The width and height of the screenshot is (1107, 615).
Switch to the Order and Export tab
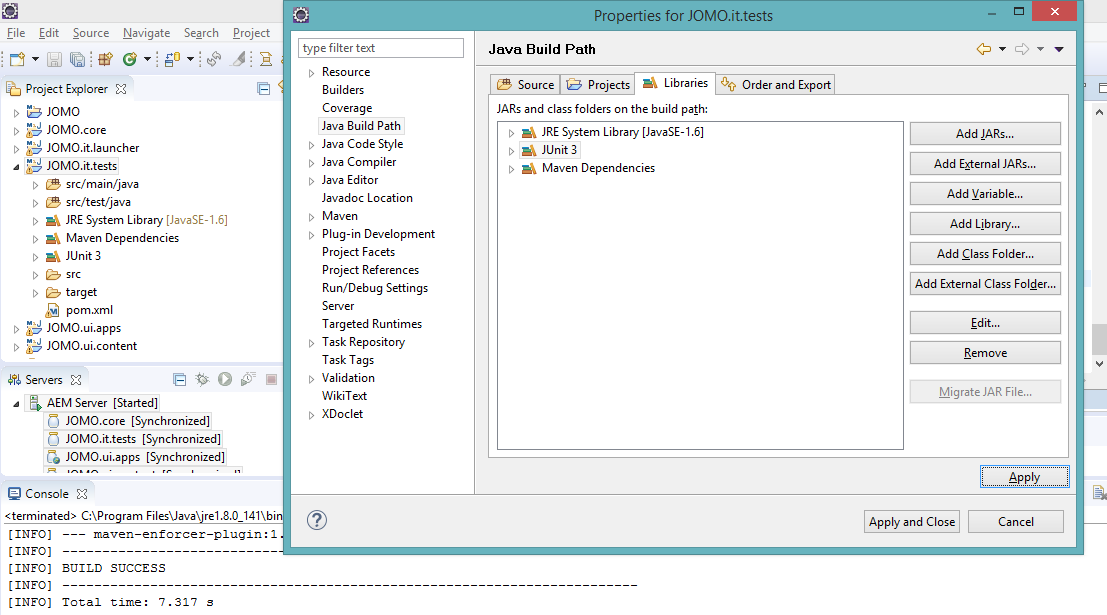(783, 84)
